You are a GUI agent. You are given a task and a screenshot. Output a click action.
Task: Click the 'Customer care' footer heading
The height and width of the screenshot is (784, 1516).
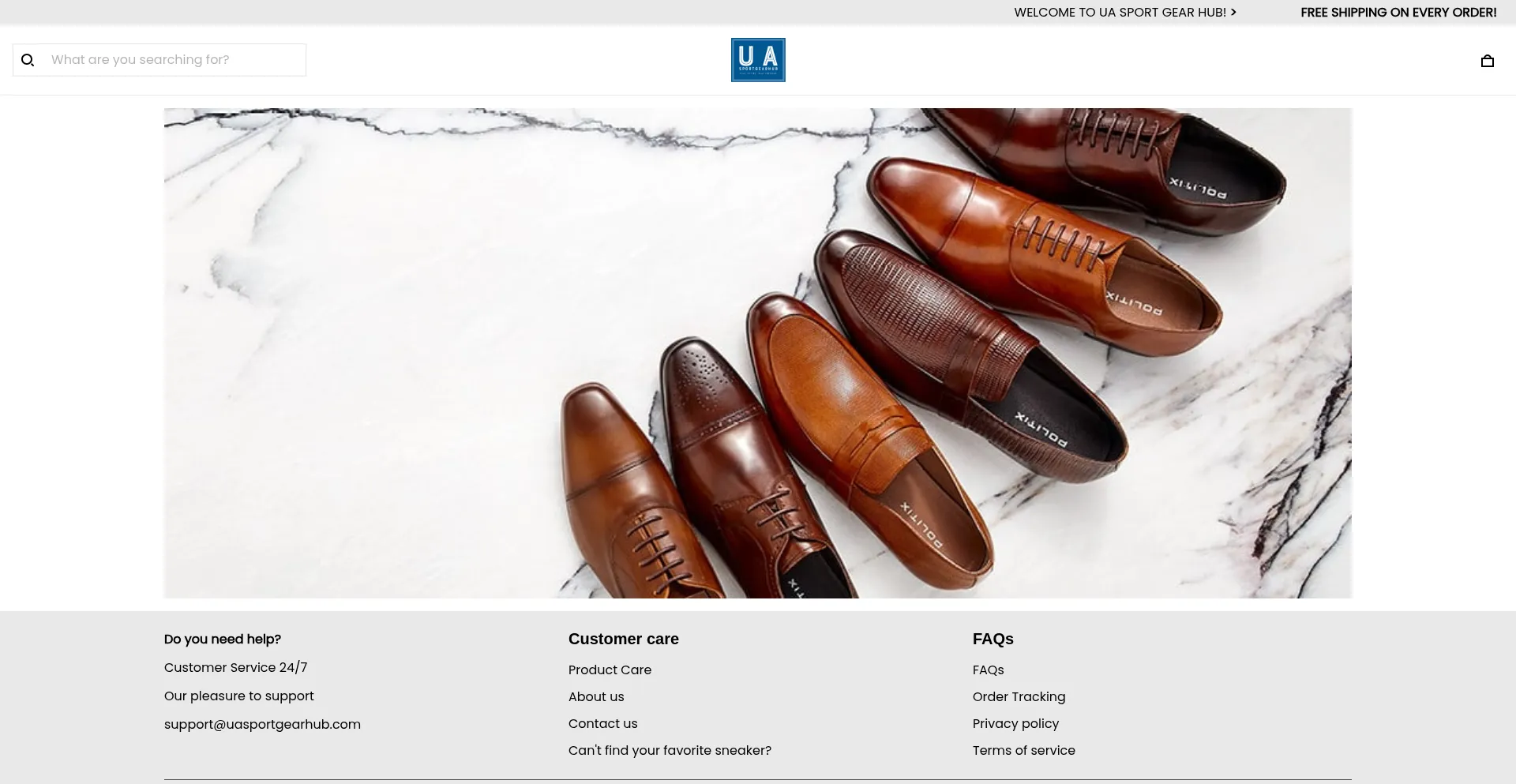(x=624, y=639)
